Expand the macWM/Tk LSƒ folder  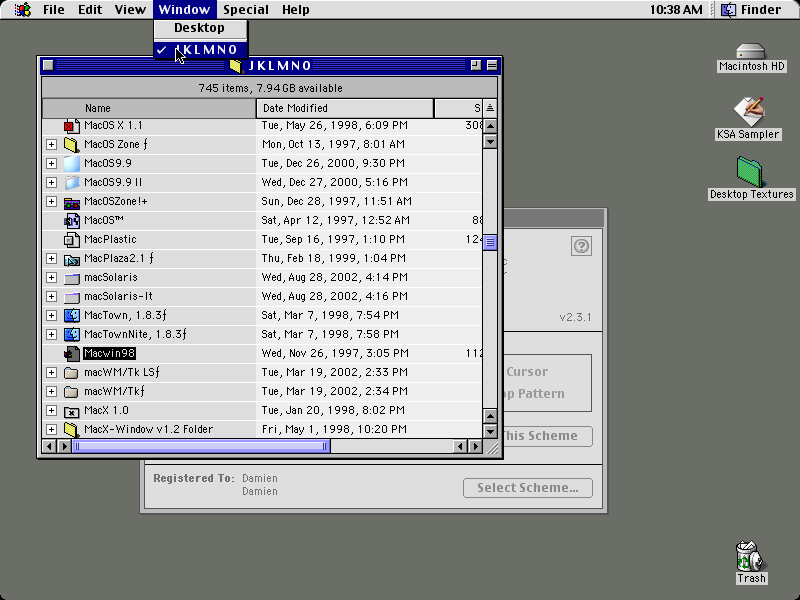coord(51,372)
